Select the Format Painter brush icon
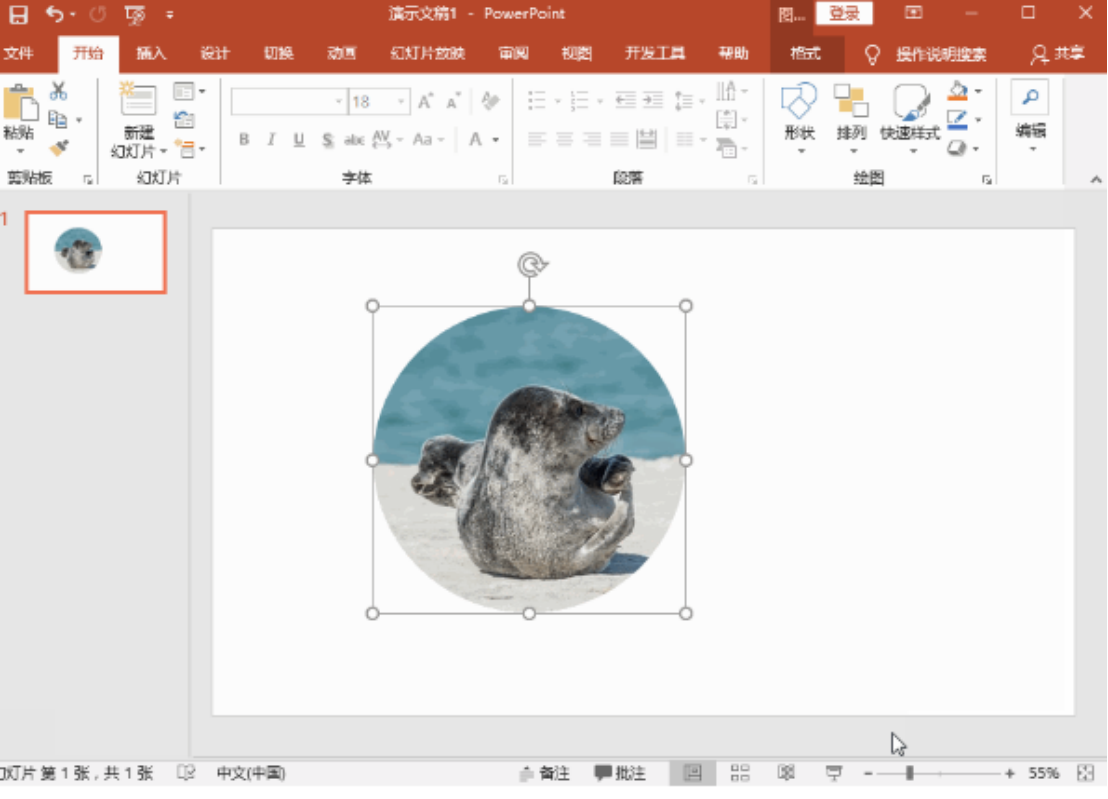 point(59,148)
